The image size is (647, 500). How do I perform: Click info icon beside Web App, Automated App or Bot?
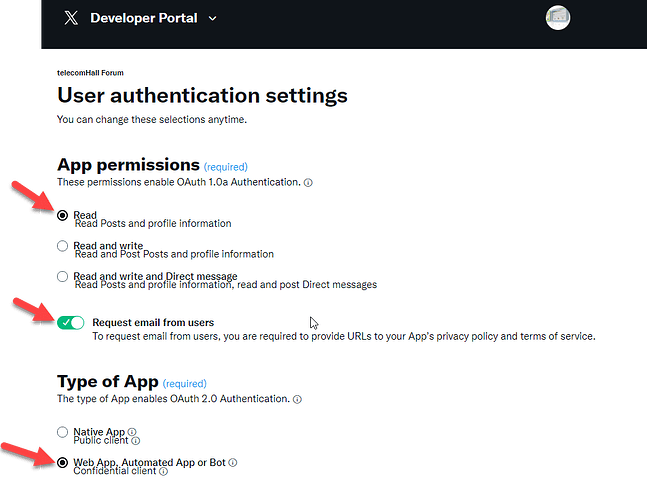(x=233, y=462)
